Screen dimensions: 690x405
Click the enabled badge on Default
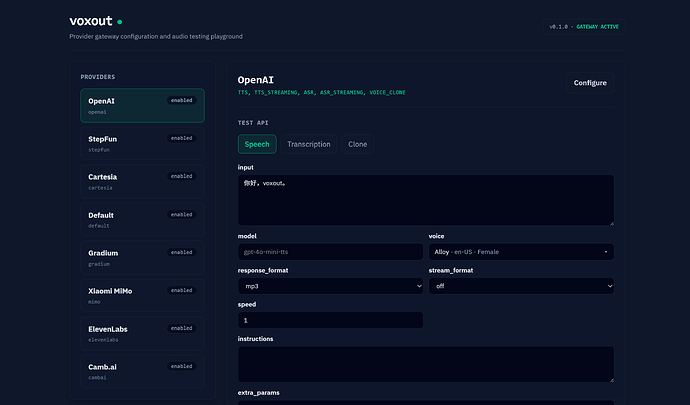(181, 214)
